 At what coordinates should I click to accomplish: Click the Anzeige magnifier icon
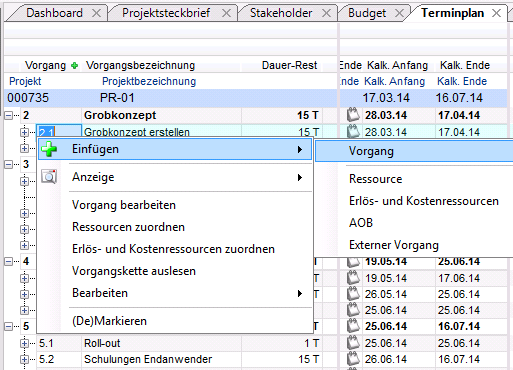[x=49, y=177]
